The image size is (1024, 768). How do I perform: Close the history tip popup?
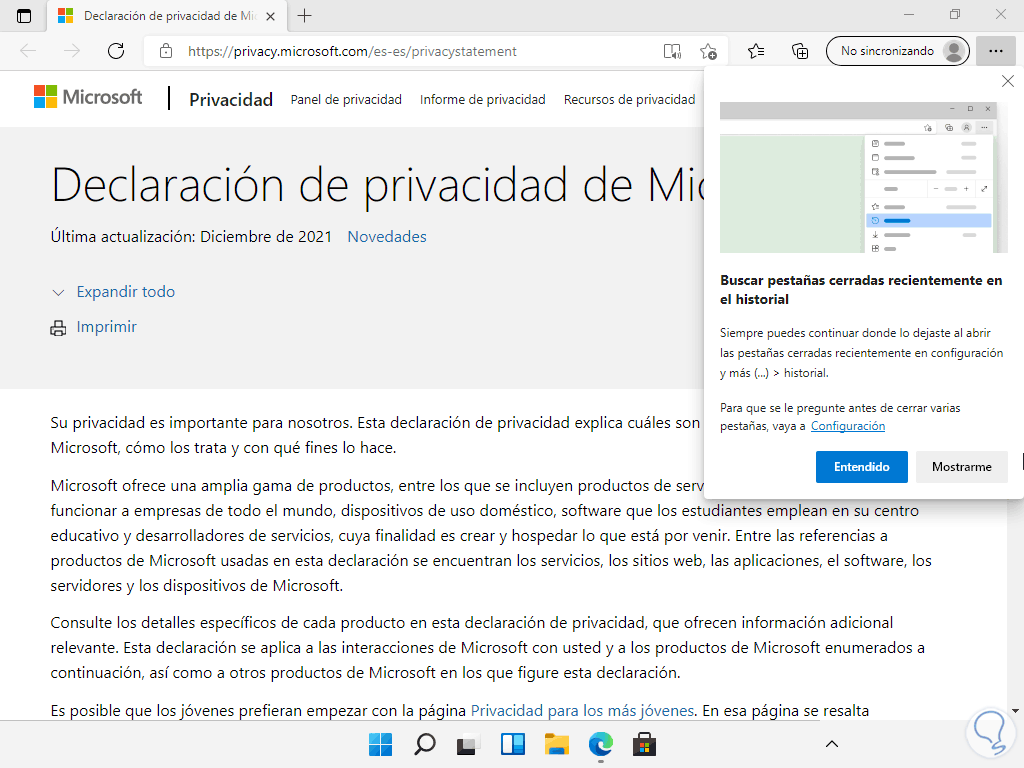pyautogui.click(x=1008, y=81)
